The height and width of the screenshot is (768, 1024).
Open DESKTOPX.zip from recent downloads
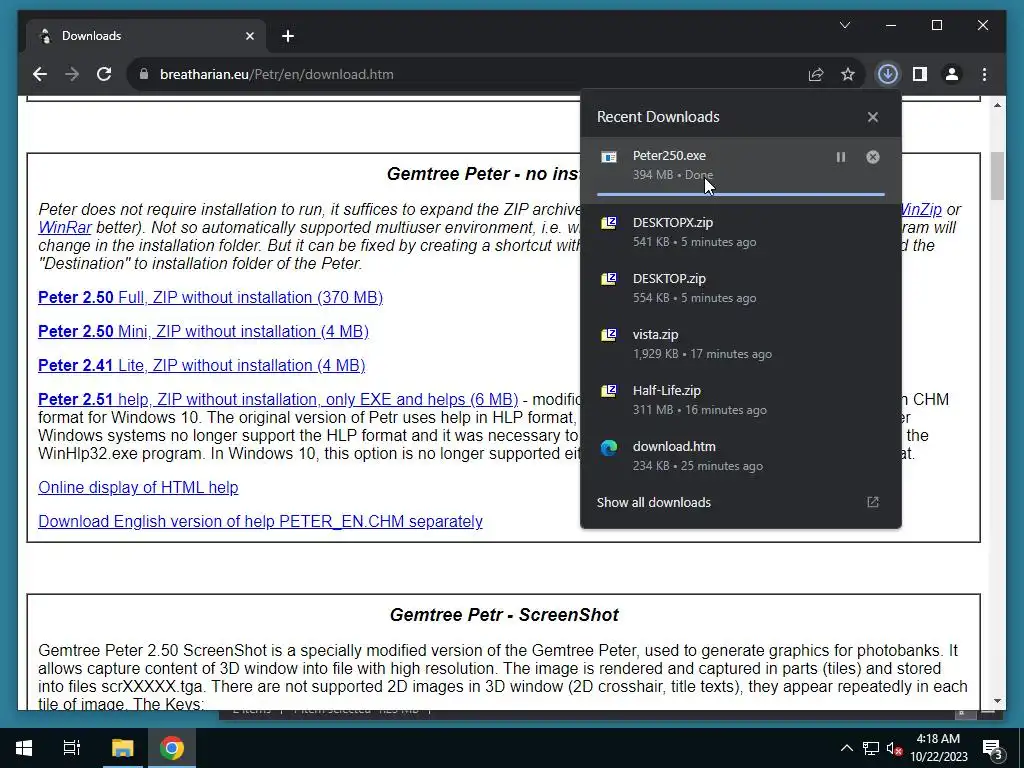pos(741,232)
